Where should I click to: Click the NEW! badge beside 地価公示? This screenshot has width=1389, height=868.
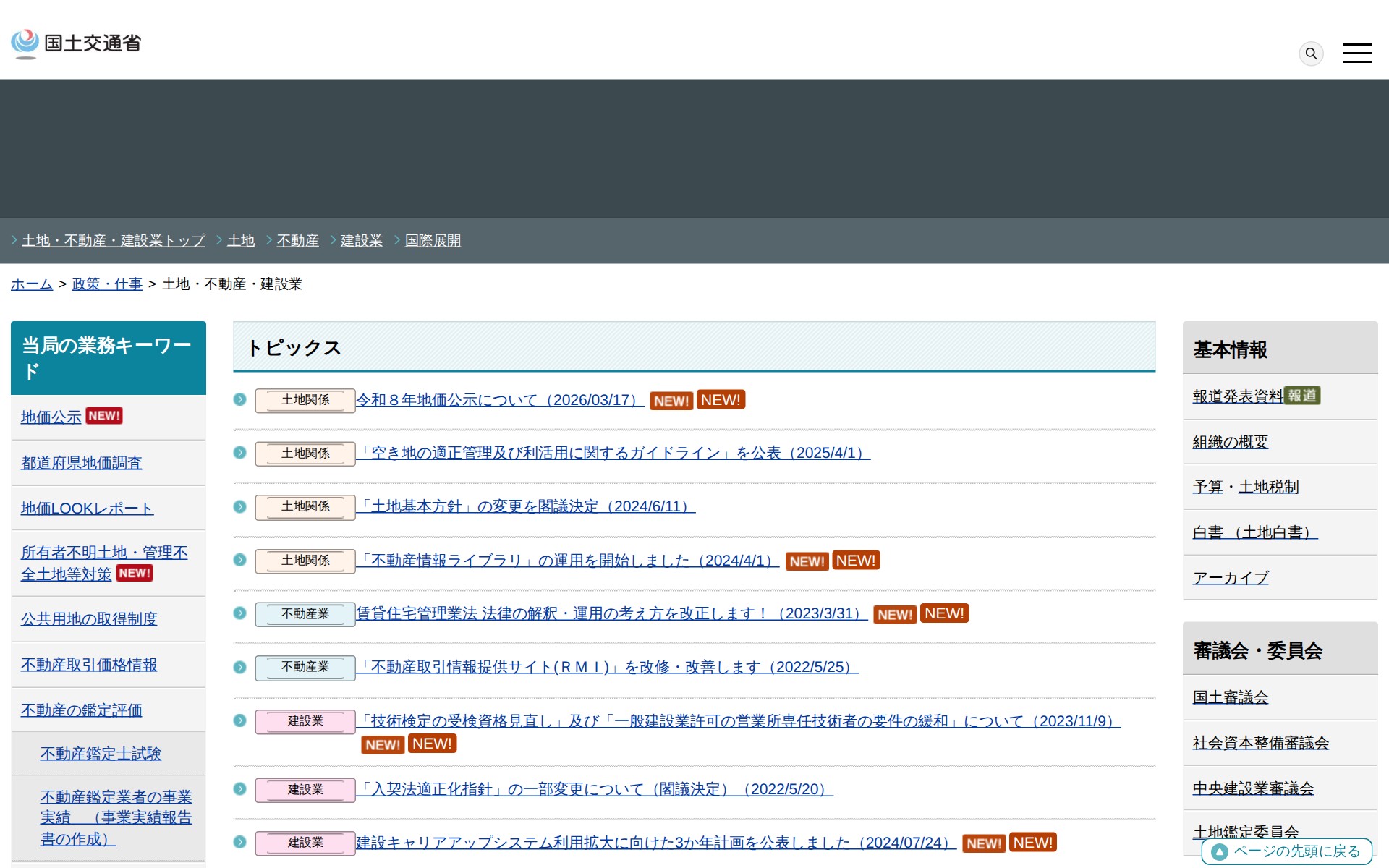(104, 416)
